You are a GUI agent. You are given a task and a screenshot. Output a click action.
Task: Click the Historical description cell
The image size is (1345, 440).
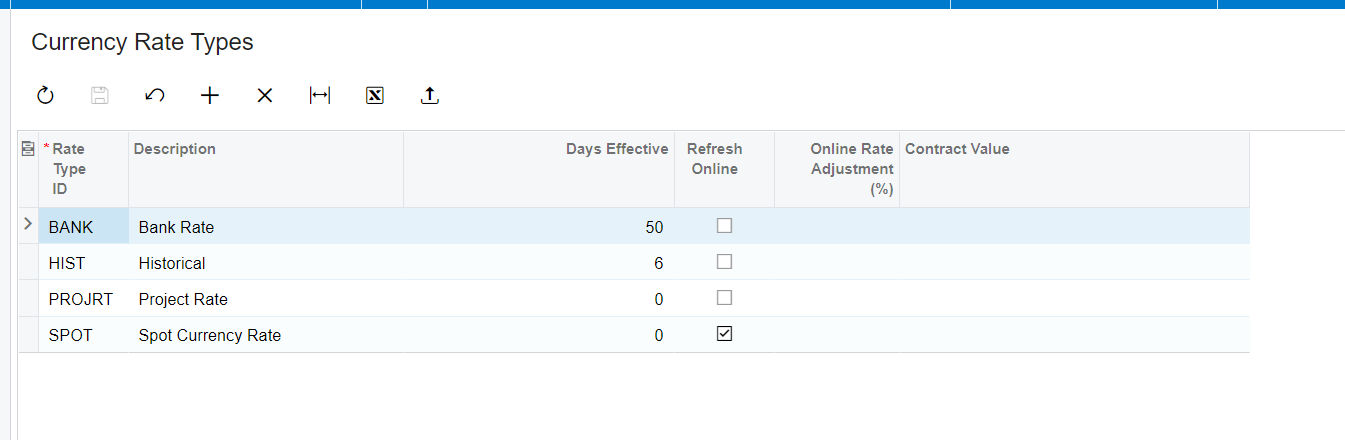click(x=266, y=263)
